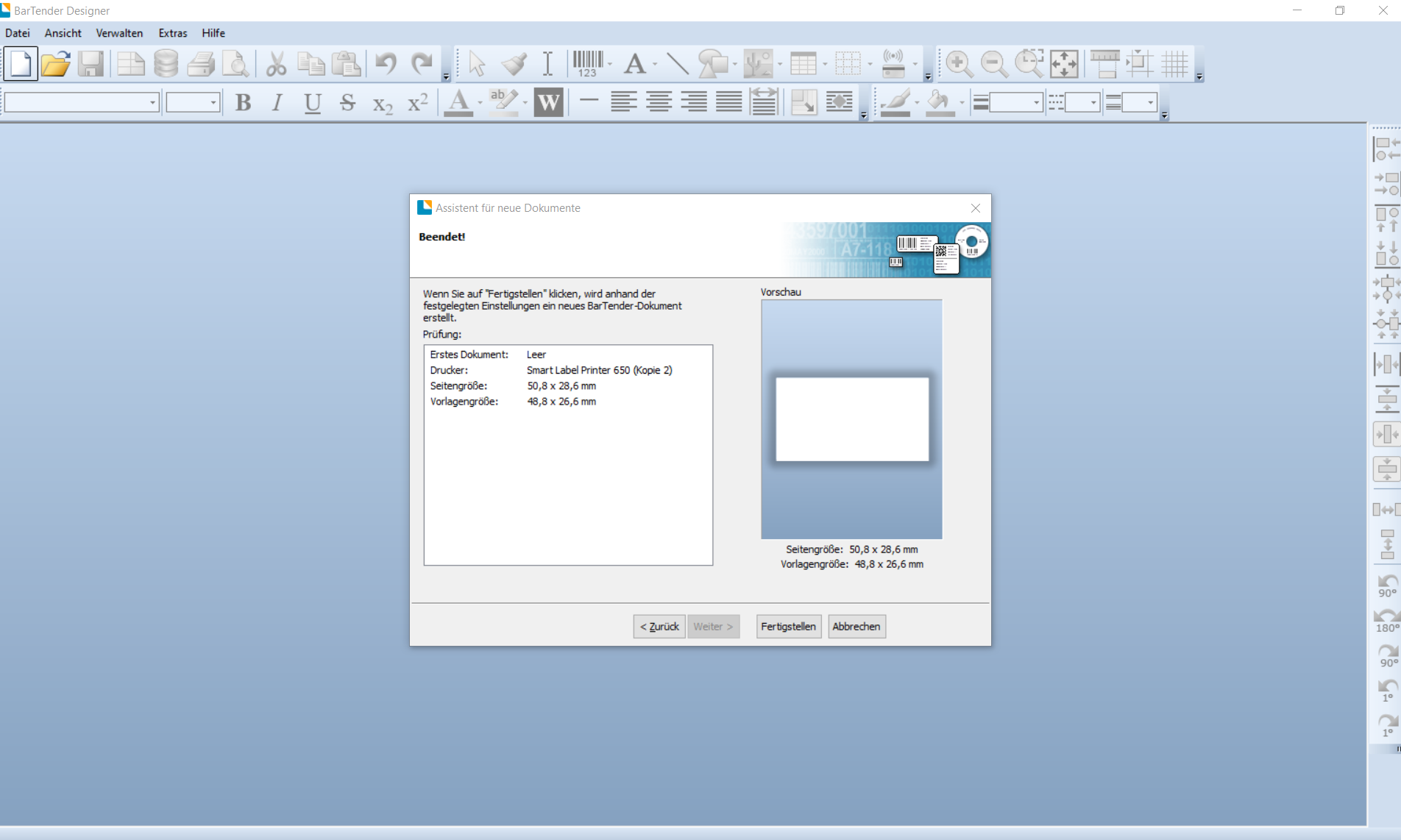The image size is (1401, 840).
Task: Open the Datei menu
Action: coord(18,33)
